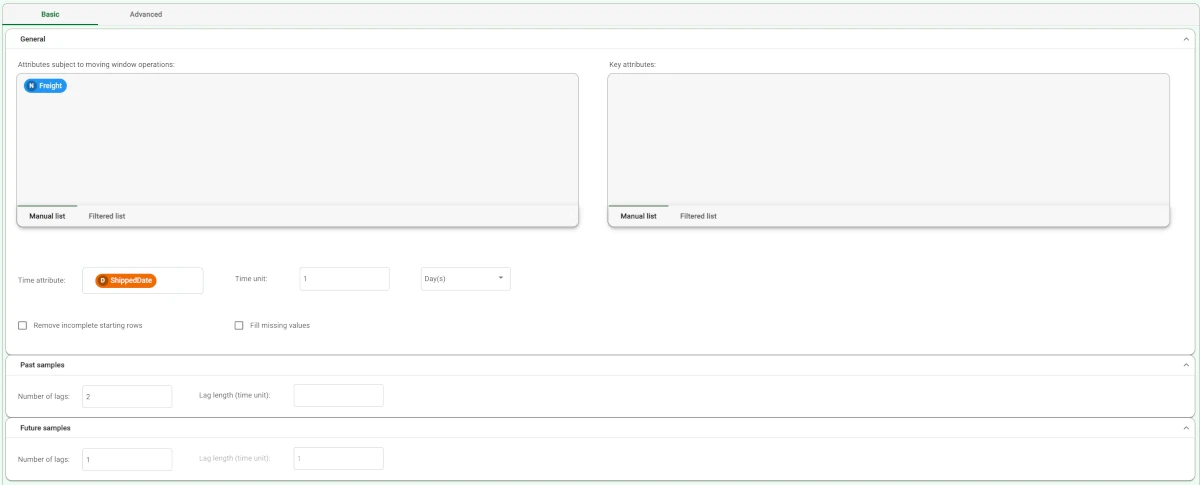Click Past samples Number of lags field

127,397
